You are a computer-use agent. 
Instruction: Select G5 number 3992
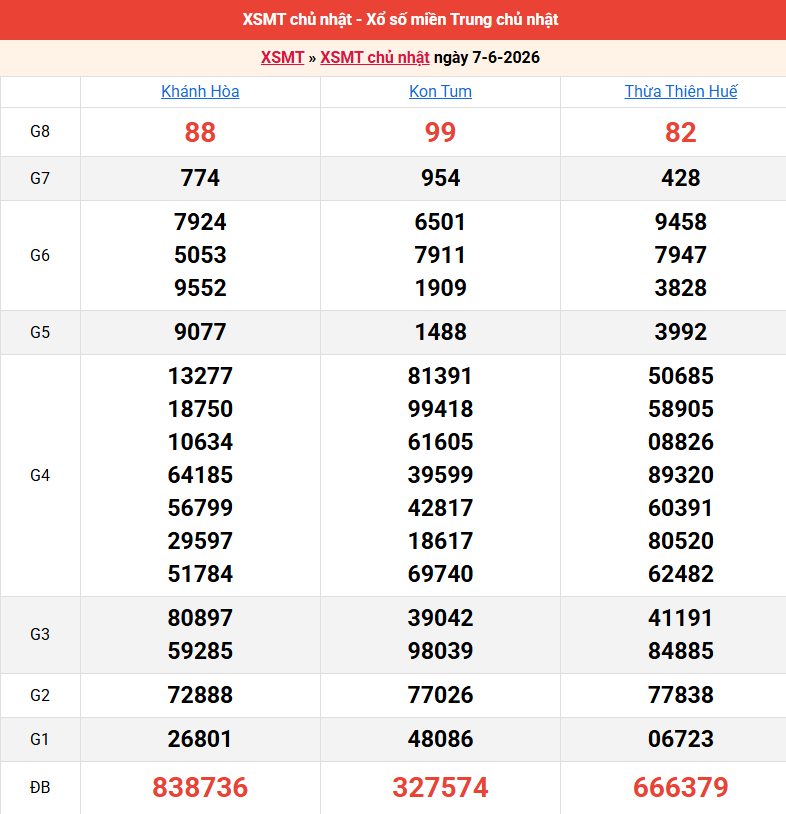(x=681, y=332)
